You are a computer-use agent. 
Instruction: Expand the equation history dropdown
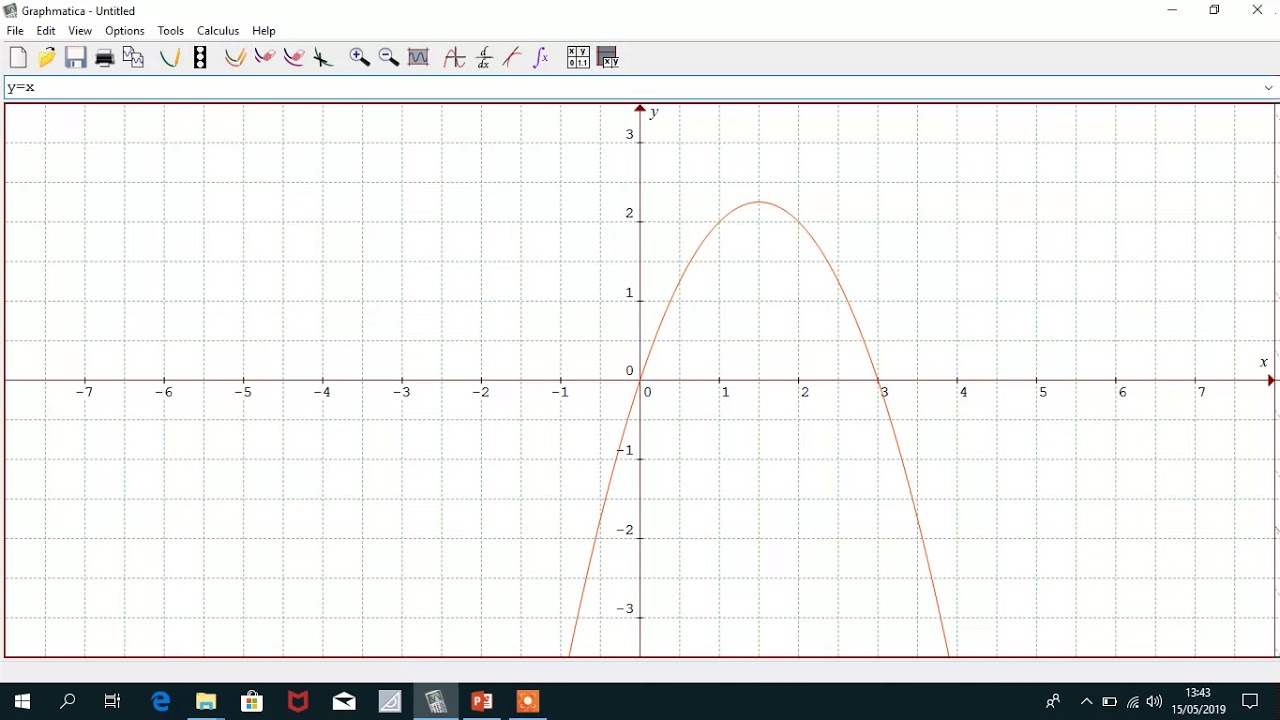click(1268, 88)
